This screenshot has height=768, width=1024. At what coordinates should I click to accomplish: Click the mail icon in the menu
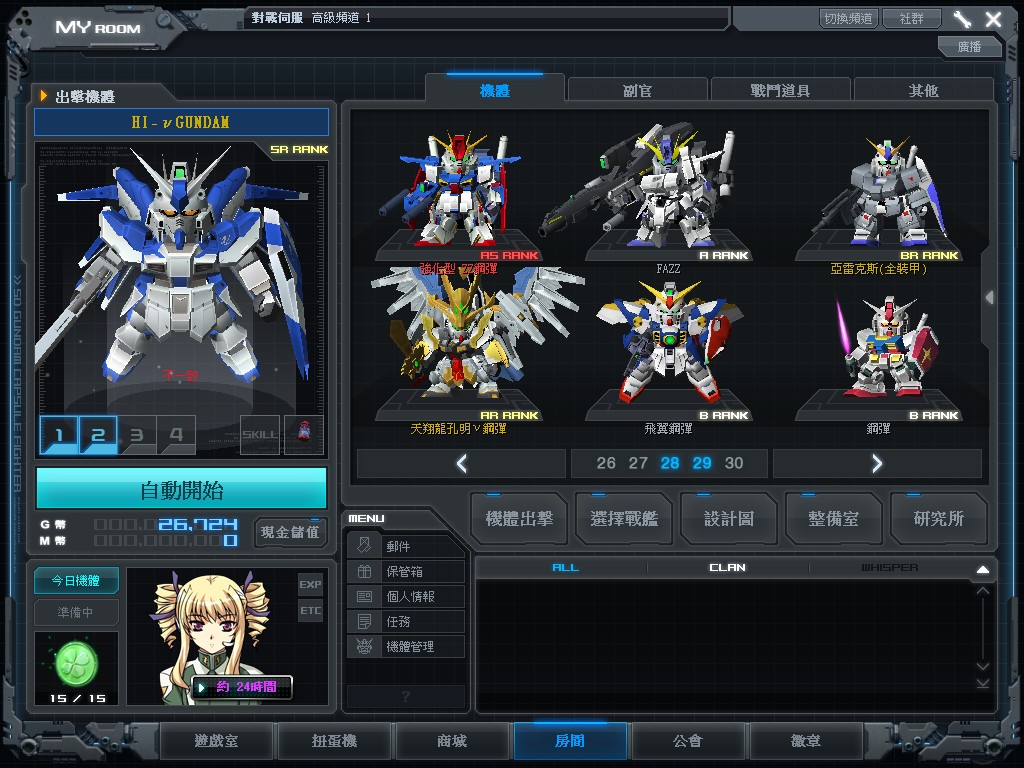point(364,546)
